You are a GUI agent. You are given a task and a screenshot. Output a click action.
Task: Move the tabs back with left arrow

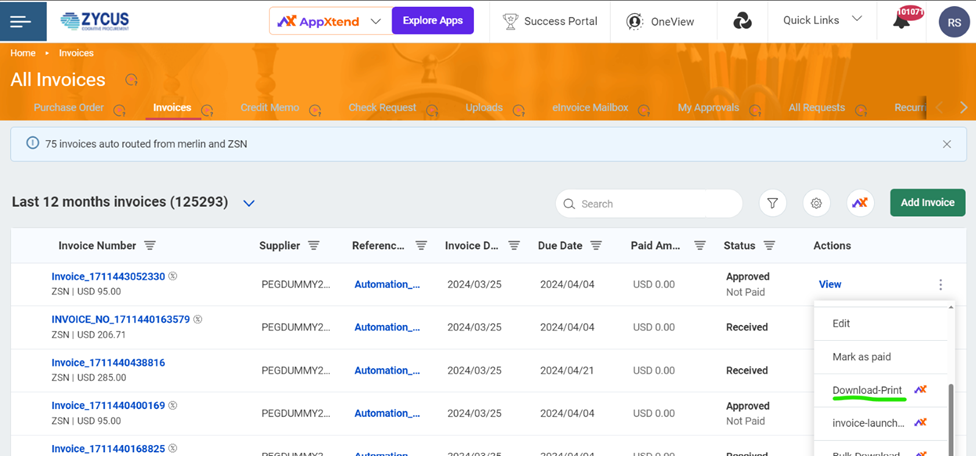tap(940, 108)
